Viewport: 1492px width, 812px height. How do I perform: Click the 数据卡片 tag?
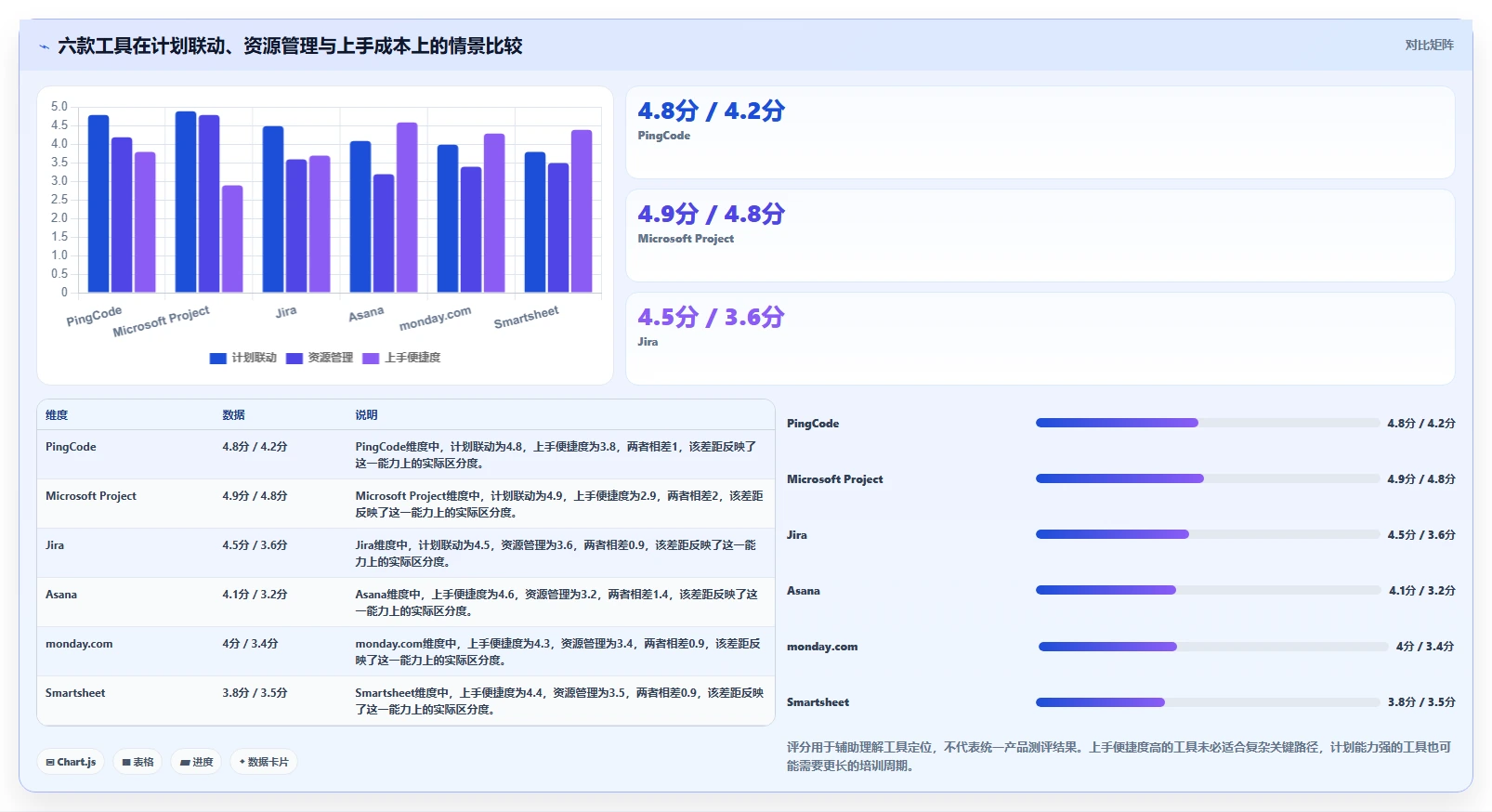pyautogui.click(x=264, y=762)
